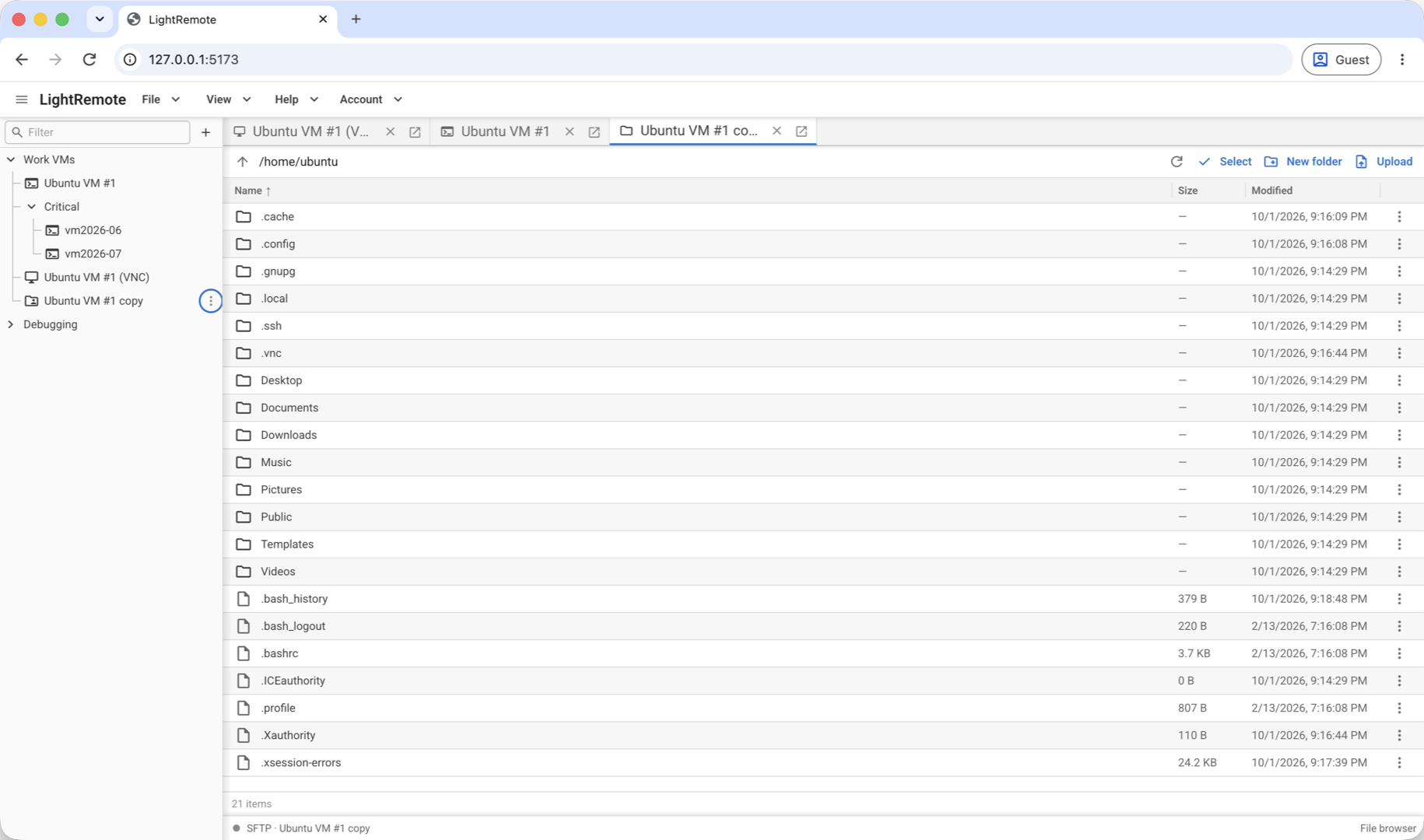Close the Ubuntu VM #1 terminal tab
Screen dimensions: 1424x840
570,131
